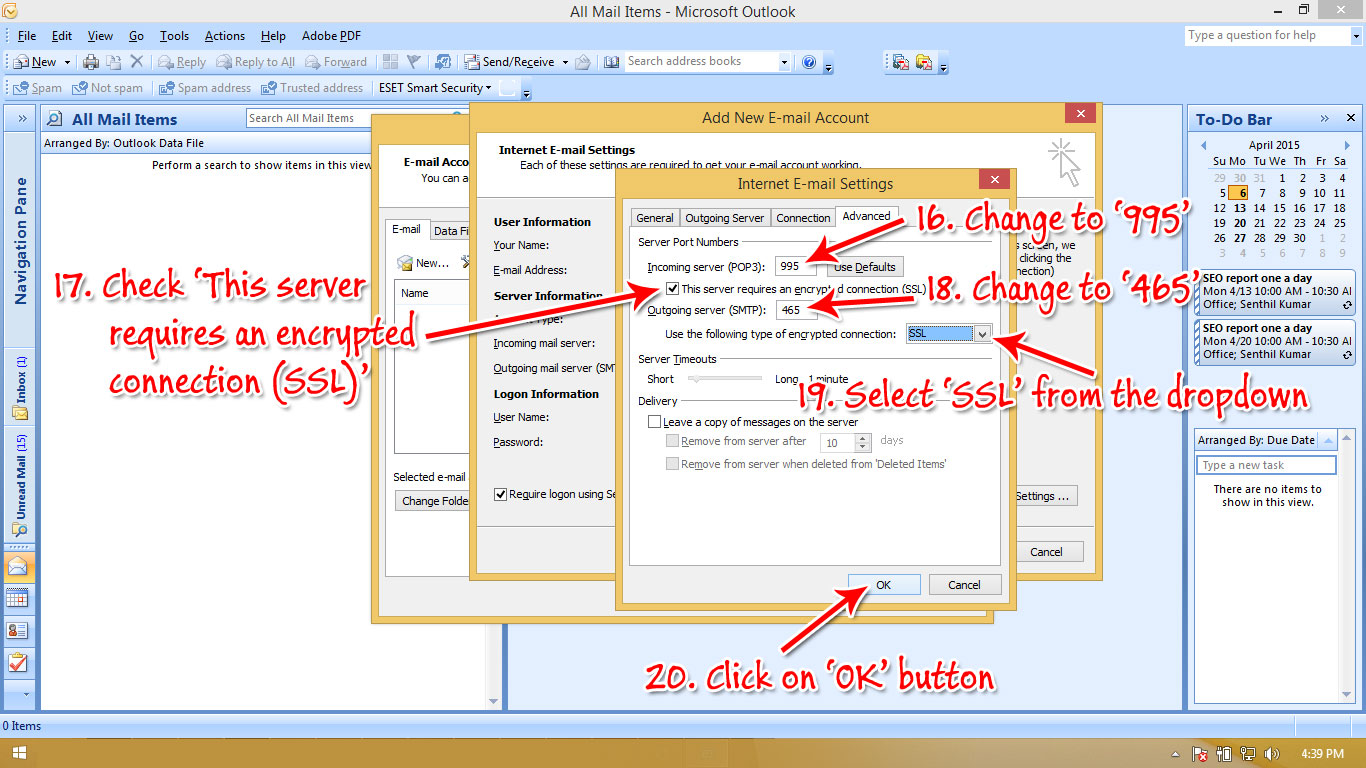Click the OK button
The width and height of the screenshot is (1366, 768).
coord(883,584)
